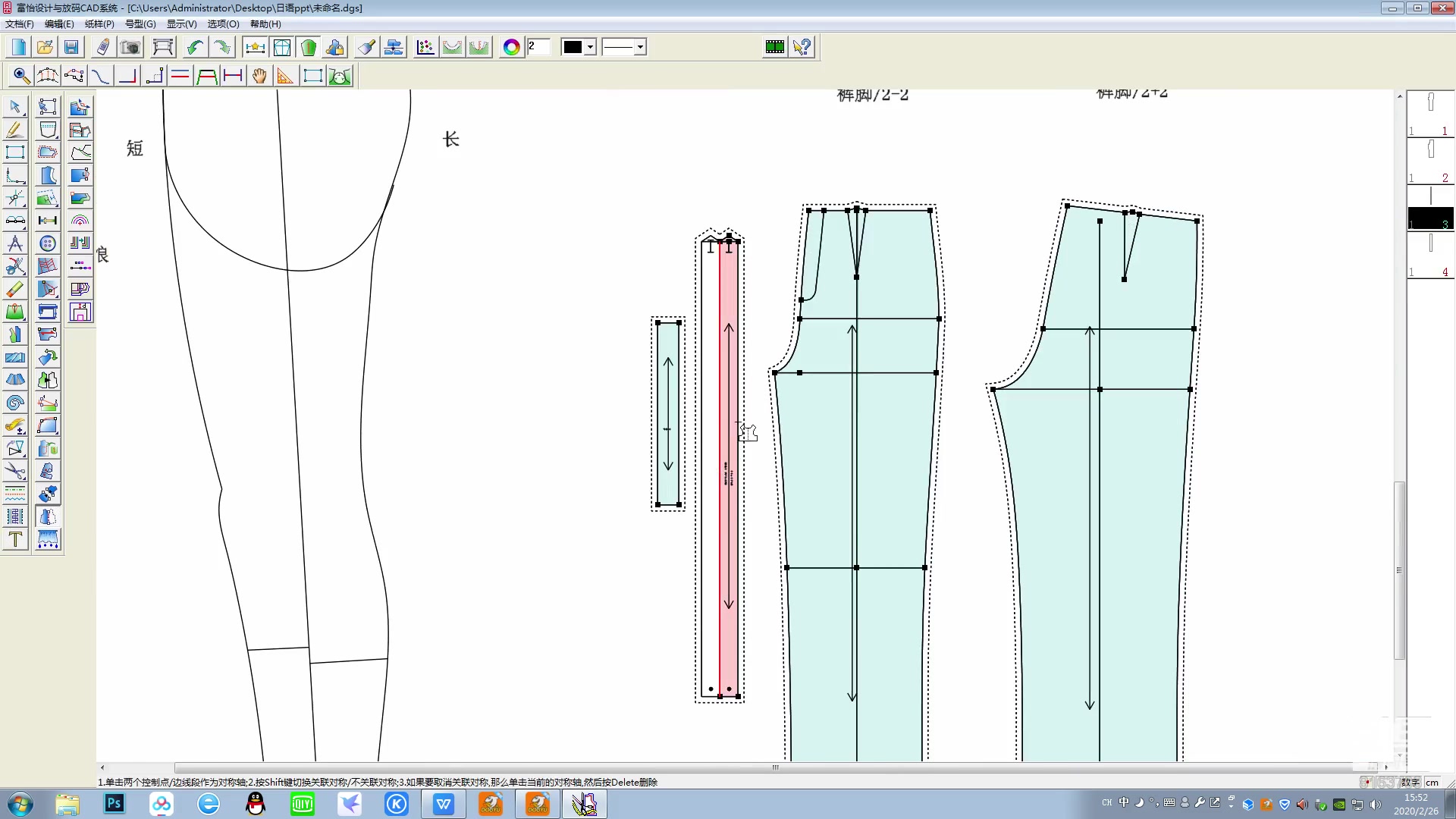Toggle the seam allowance display button
Image resolution: width=1456 pixels, height=819 pixels.
click(255, 47)
